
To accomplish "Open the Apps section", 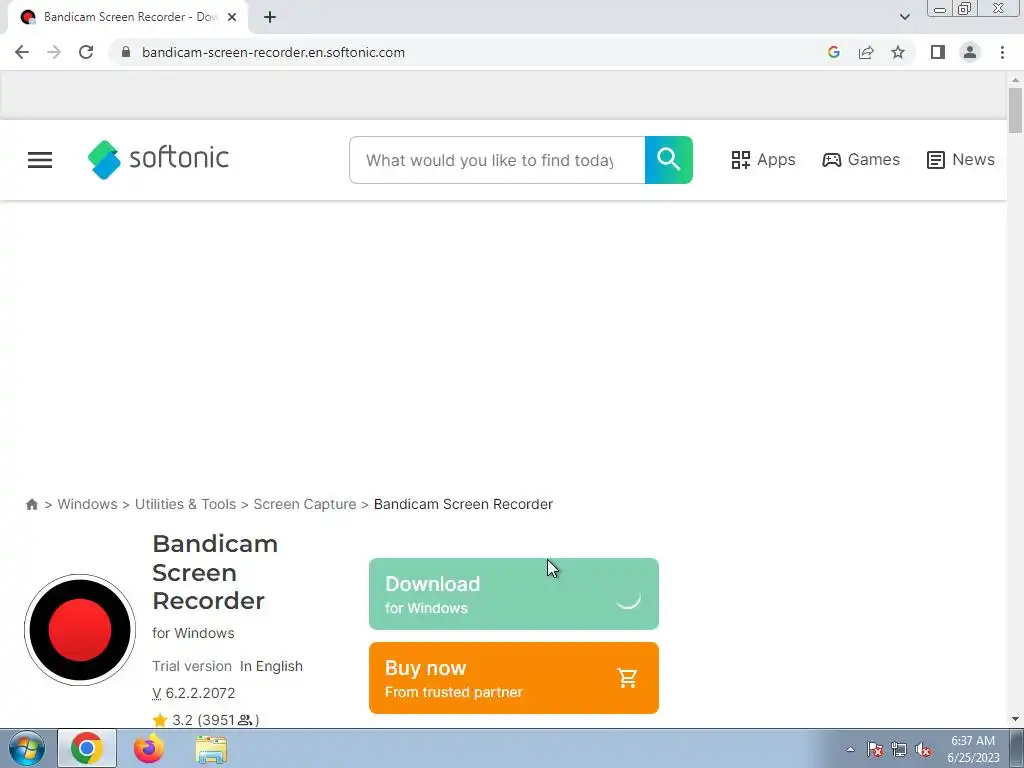I will pyautogui.click(x=763, y=159).
